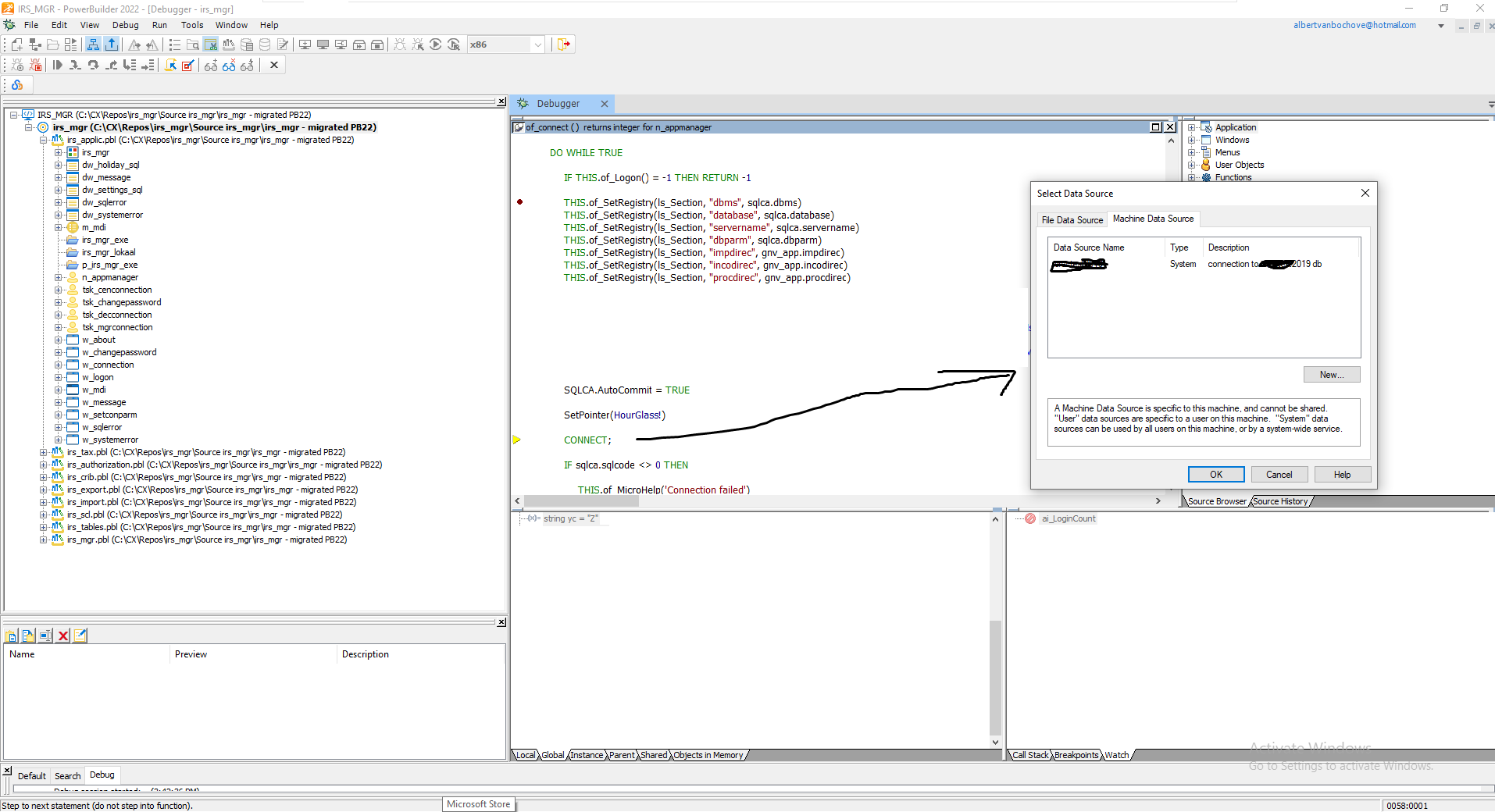Expand the Windows node in Source Browser
This screenshot has width=1495, height=812.
pyautogui.click(x=1192, y=140)
